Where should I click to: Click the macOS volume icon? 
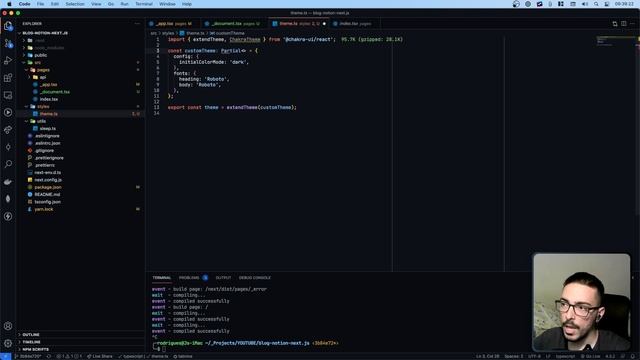click(584, 4)
